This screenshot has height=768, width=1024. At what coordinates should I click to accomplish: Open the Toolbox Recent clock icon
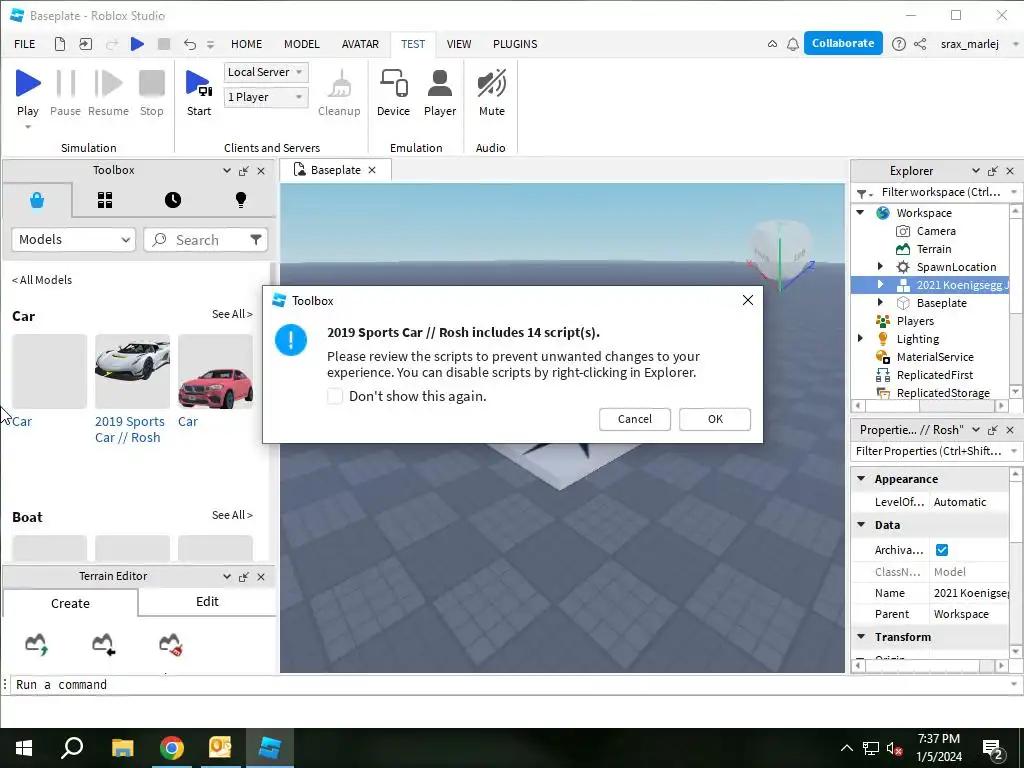[172, 200]
